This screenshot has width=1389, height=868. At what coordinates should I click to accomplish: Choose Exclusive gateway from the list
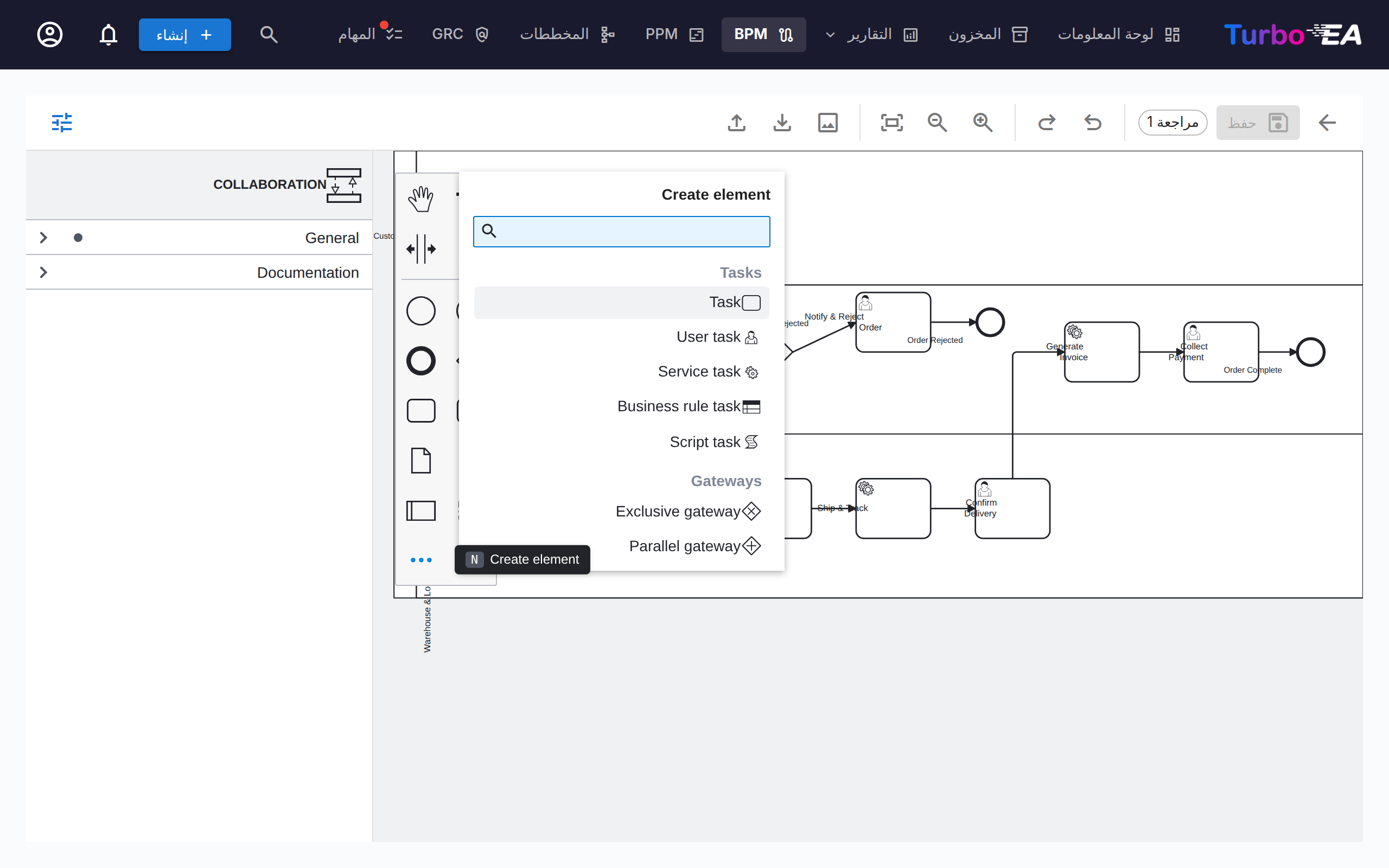click(x=621, y=511)
